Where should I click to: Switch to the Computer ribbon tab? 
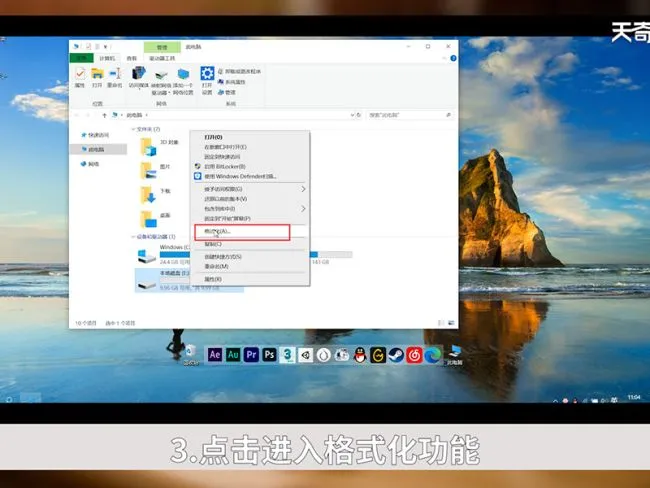107,58
